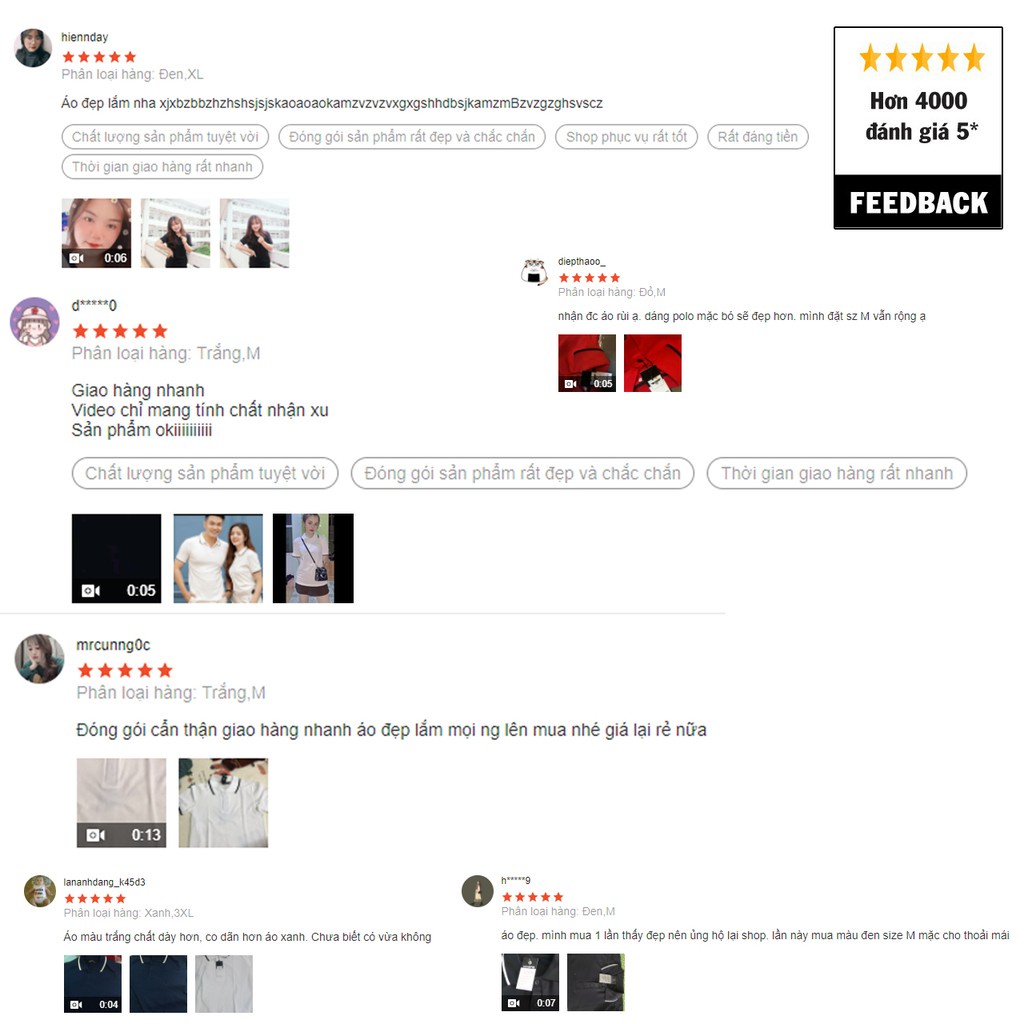Play mrcunng0c's 0:13 white shirt video

(x=121, y=803)
